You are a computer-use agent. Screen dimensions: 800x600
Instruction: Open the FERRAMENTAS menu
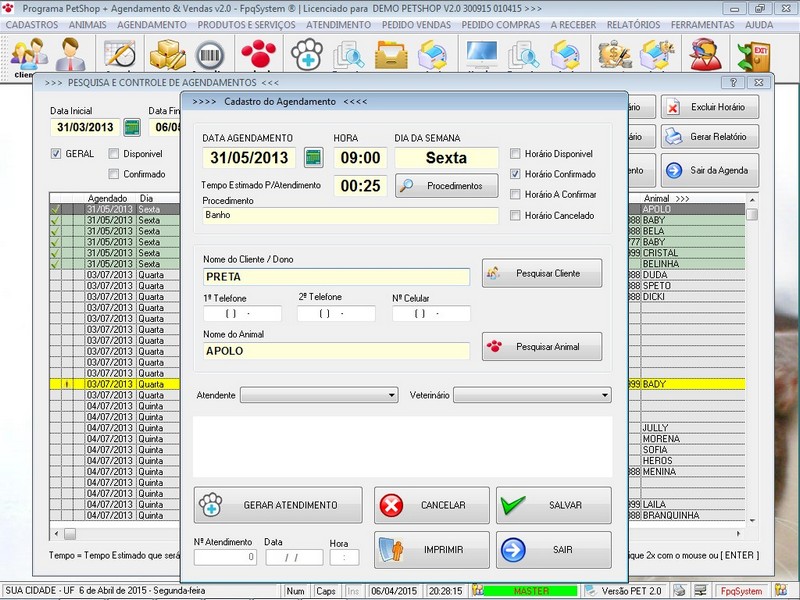click(x=704, y=23)
